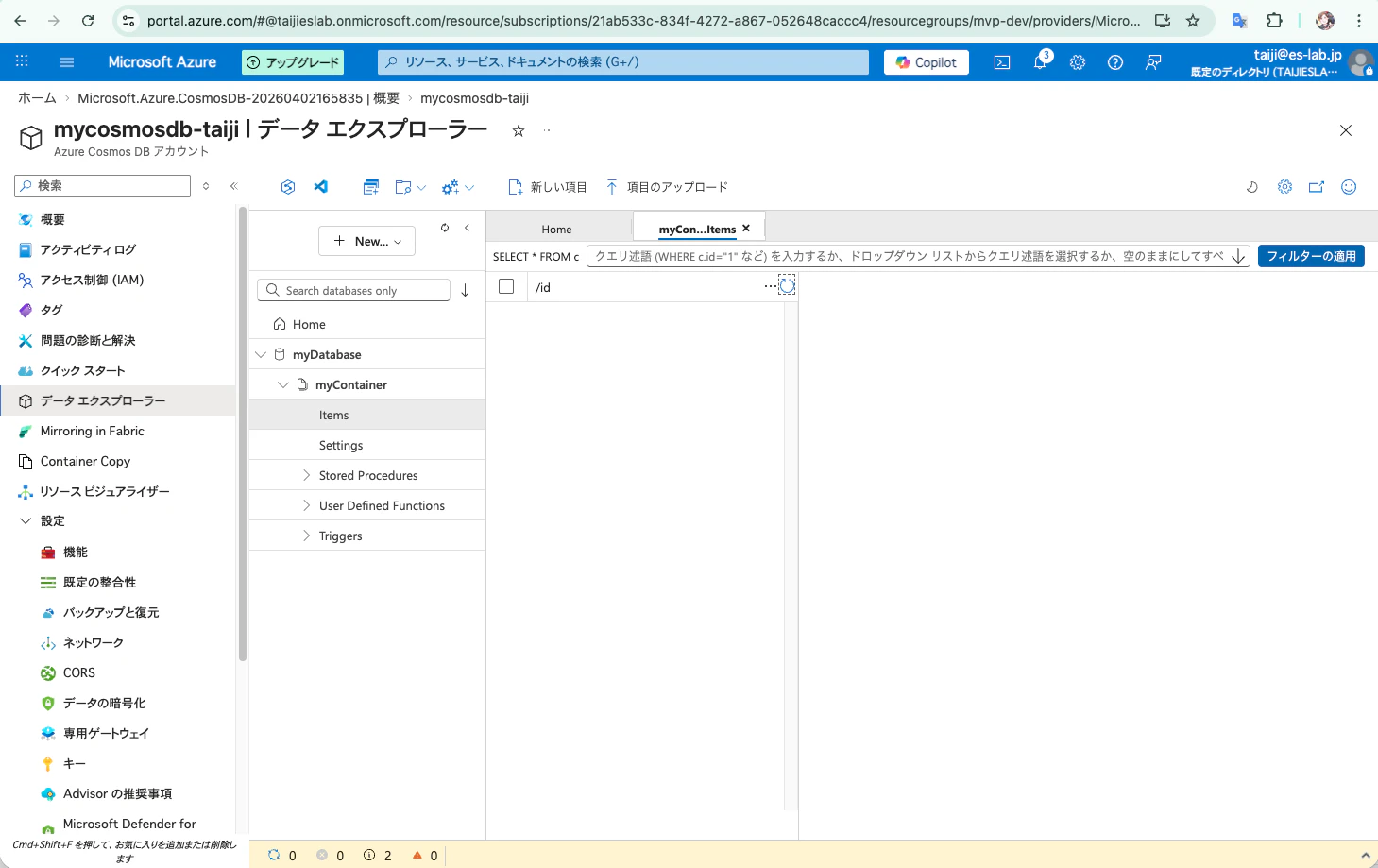Collapse the myContainer node

point(282,384)
